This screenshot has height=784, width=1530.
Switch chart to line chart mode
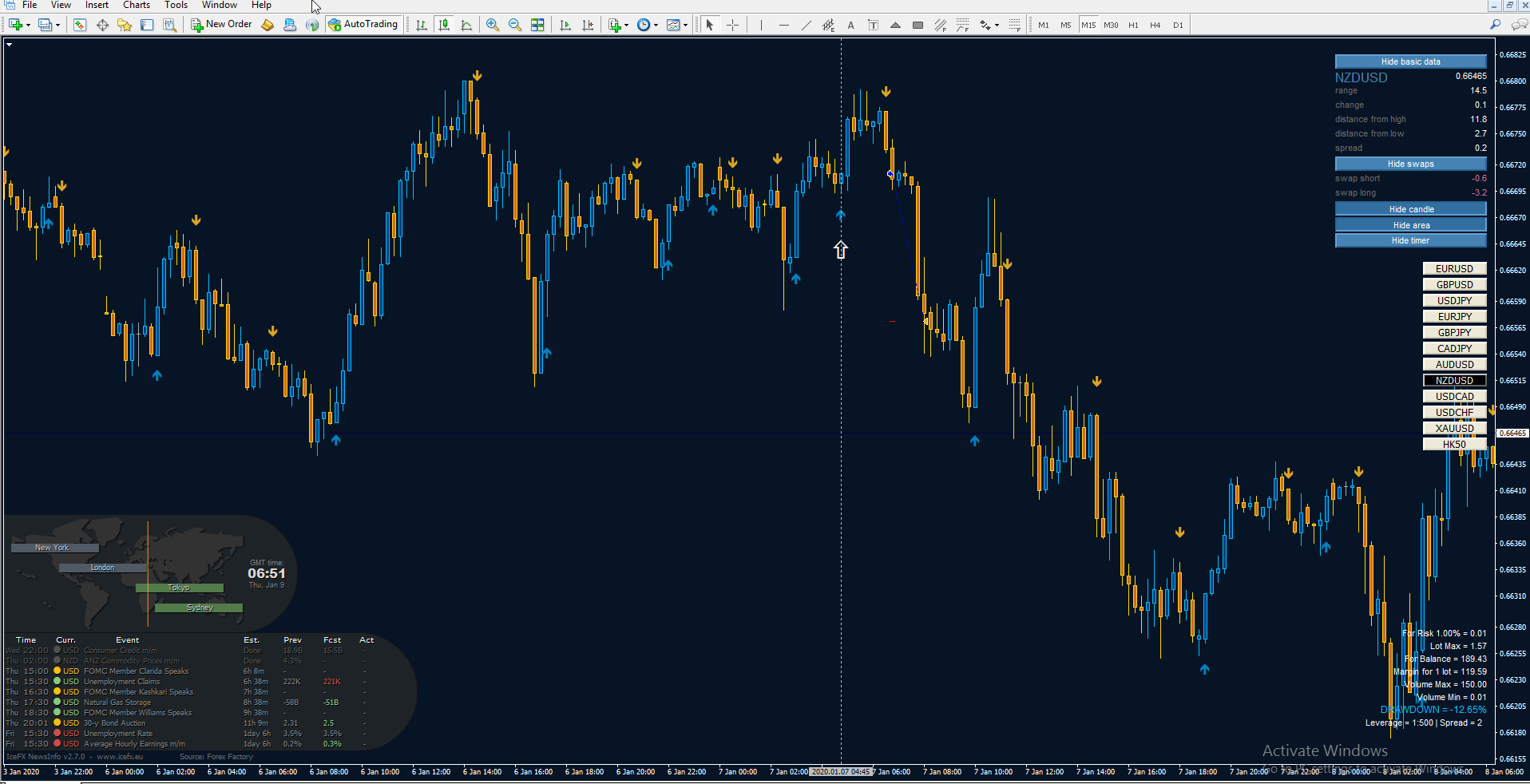pos(466,25)
